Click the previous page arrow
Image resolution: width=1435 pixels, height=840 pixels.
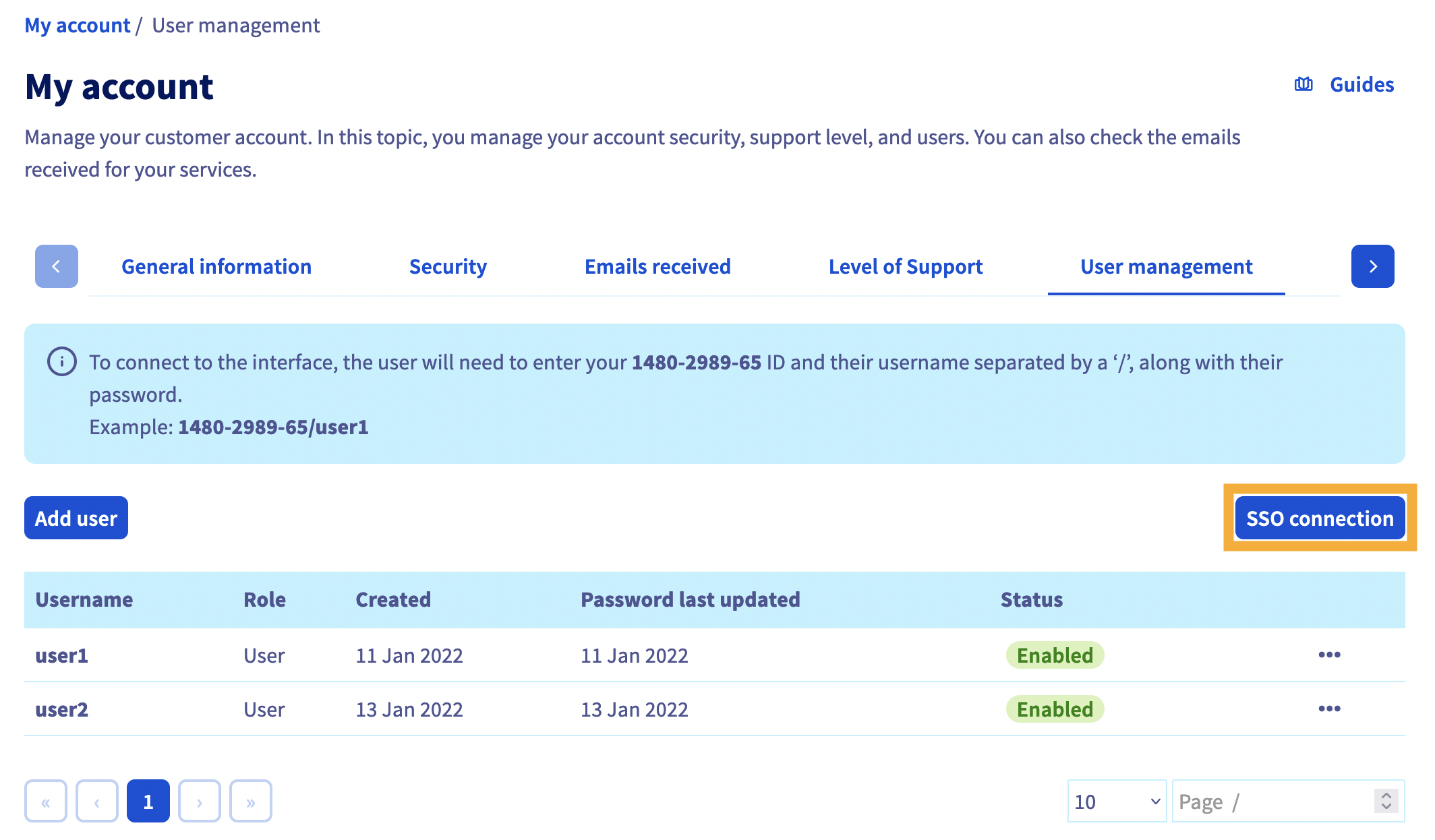click(97, 802)
